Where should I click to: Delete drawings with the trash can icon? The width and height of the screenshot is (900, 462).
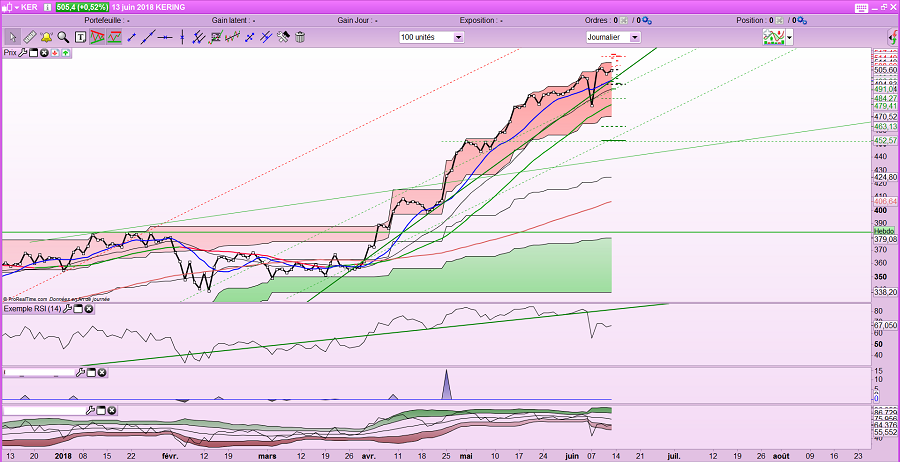[300, 37]
